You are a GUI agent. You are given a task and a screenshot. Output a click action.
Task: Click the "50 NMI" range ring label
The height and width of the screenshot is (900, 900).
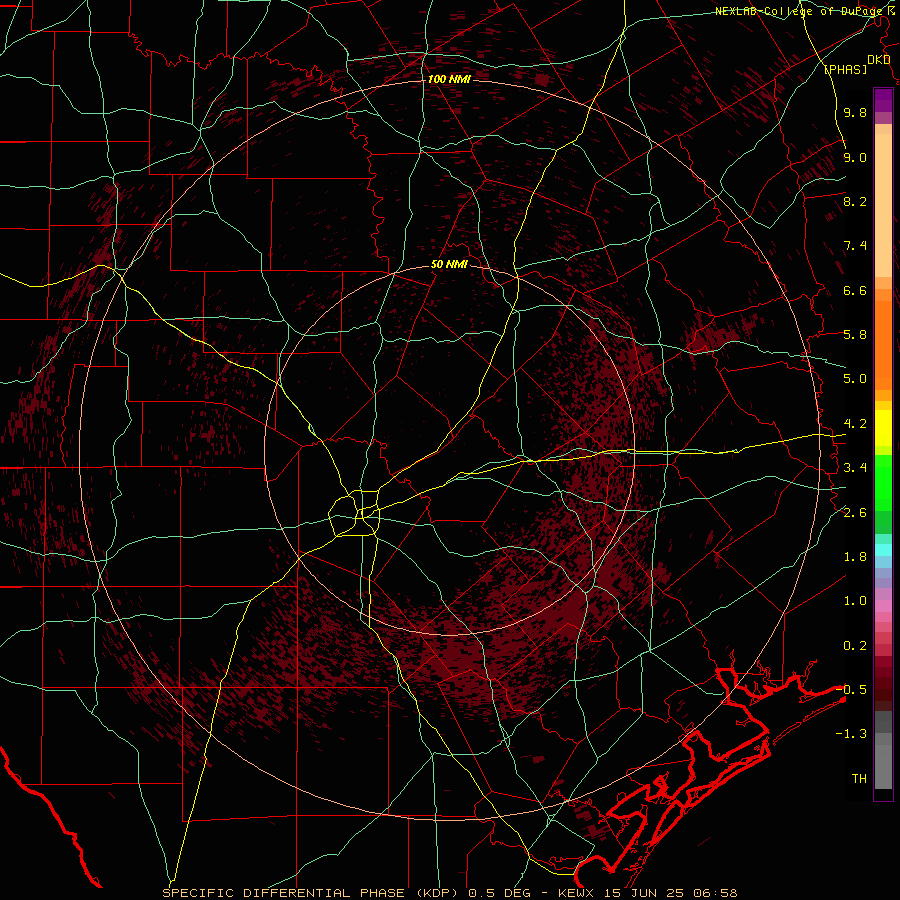point(449,265)
